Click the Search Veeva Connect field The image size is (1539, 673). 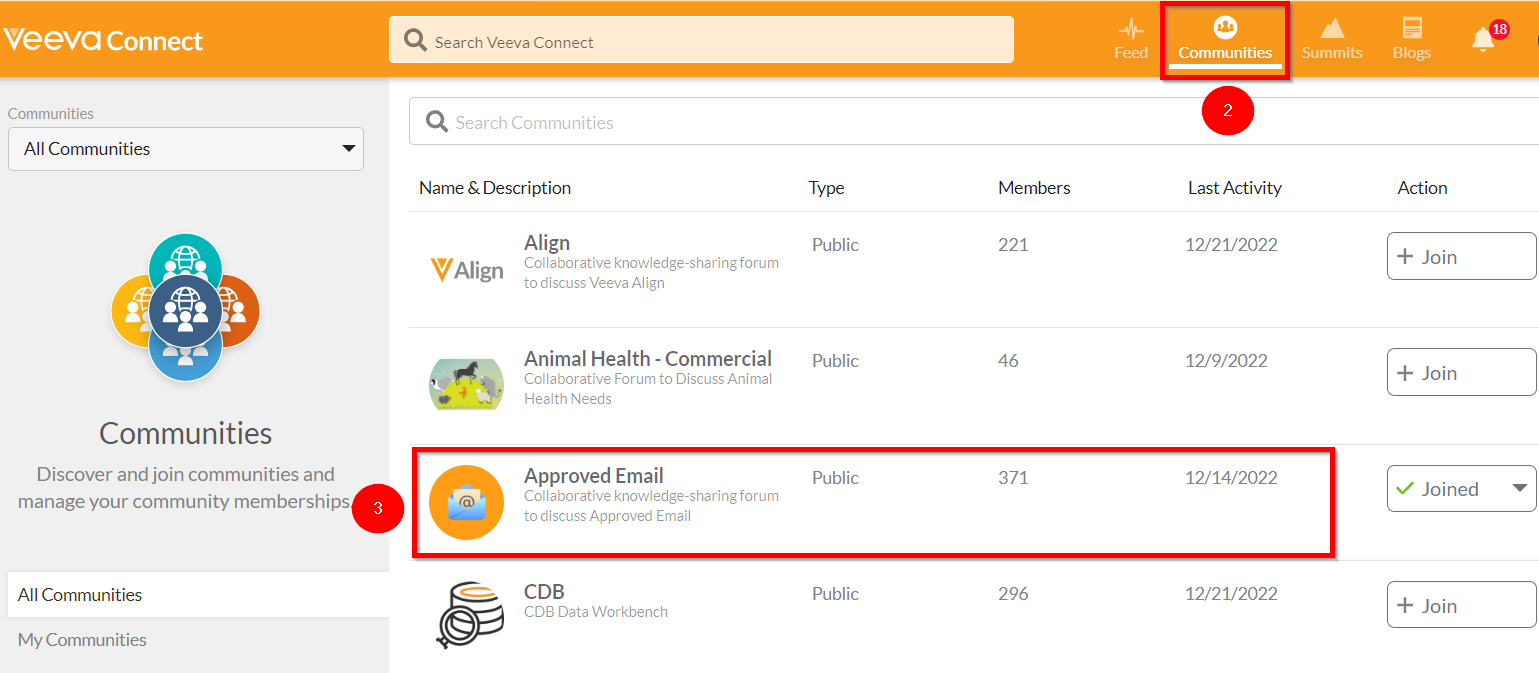710,42
